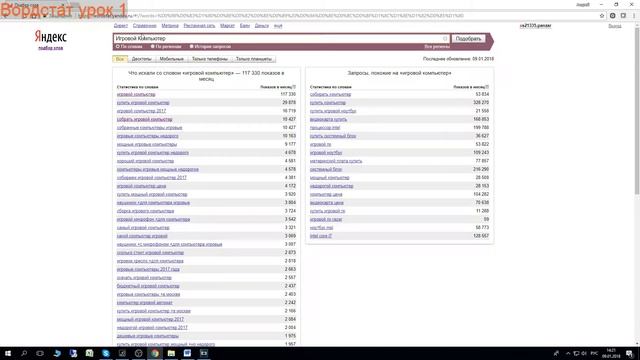Switch to the 'Мобильные' tab
Image resolution: width=640 pixels, height=360 pixels.
[171, 59]
